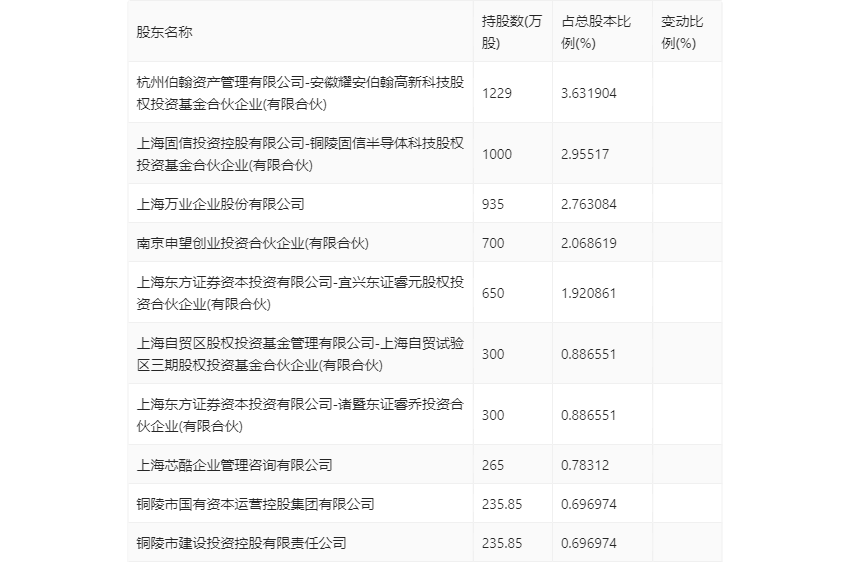Viewport: 850px width, 562px height.
Task: Click the holding value 1000
Action: (497, 154)
